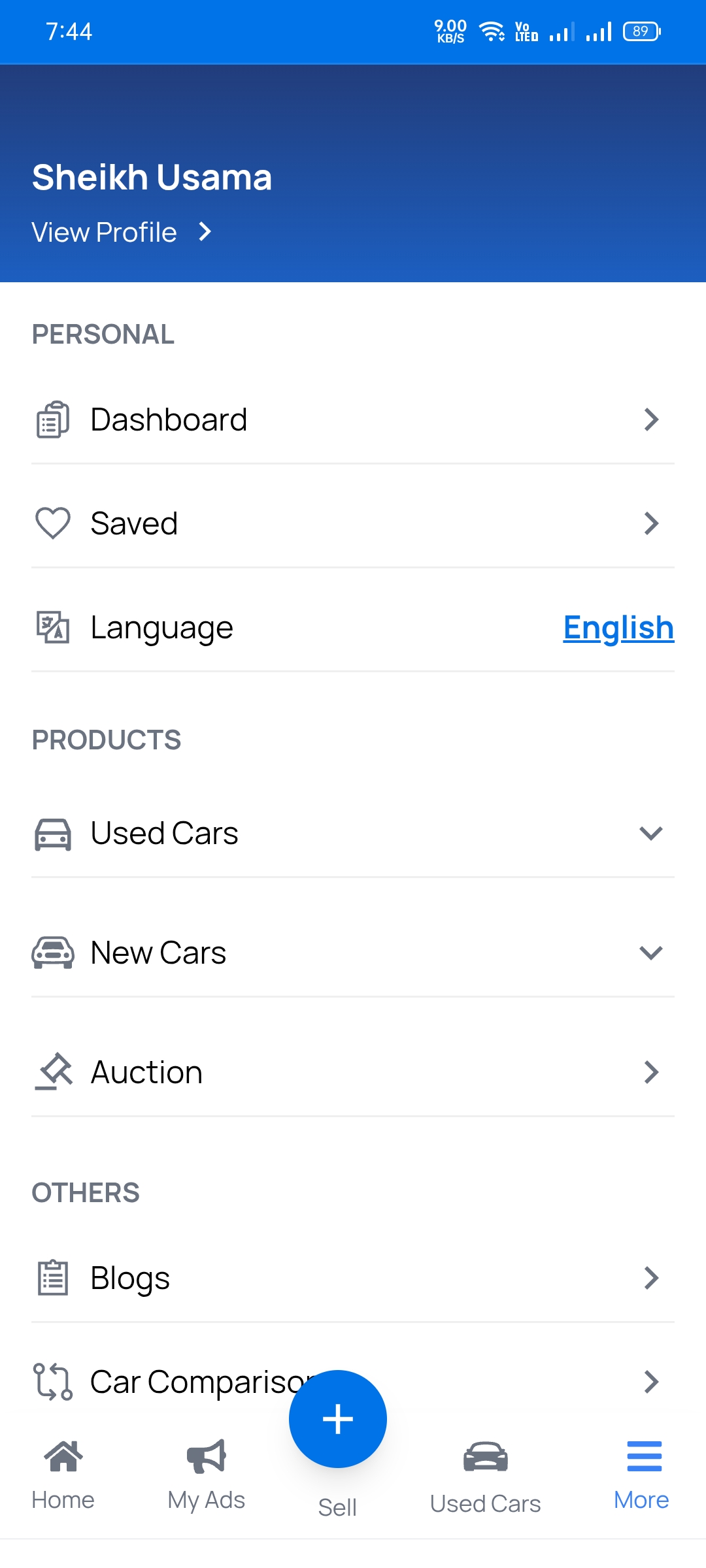Tap the Dashboard clipboard icon
The image size is (706, 1568).
[x=52, y=419]
